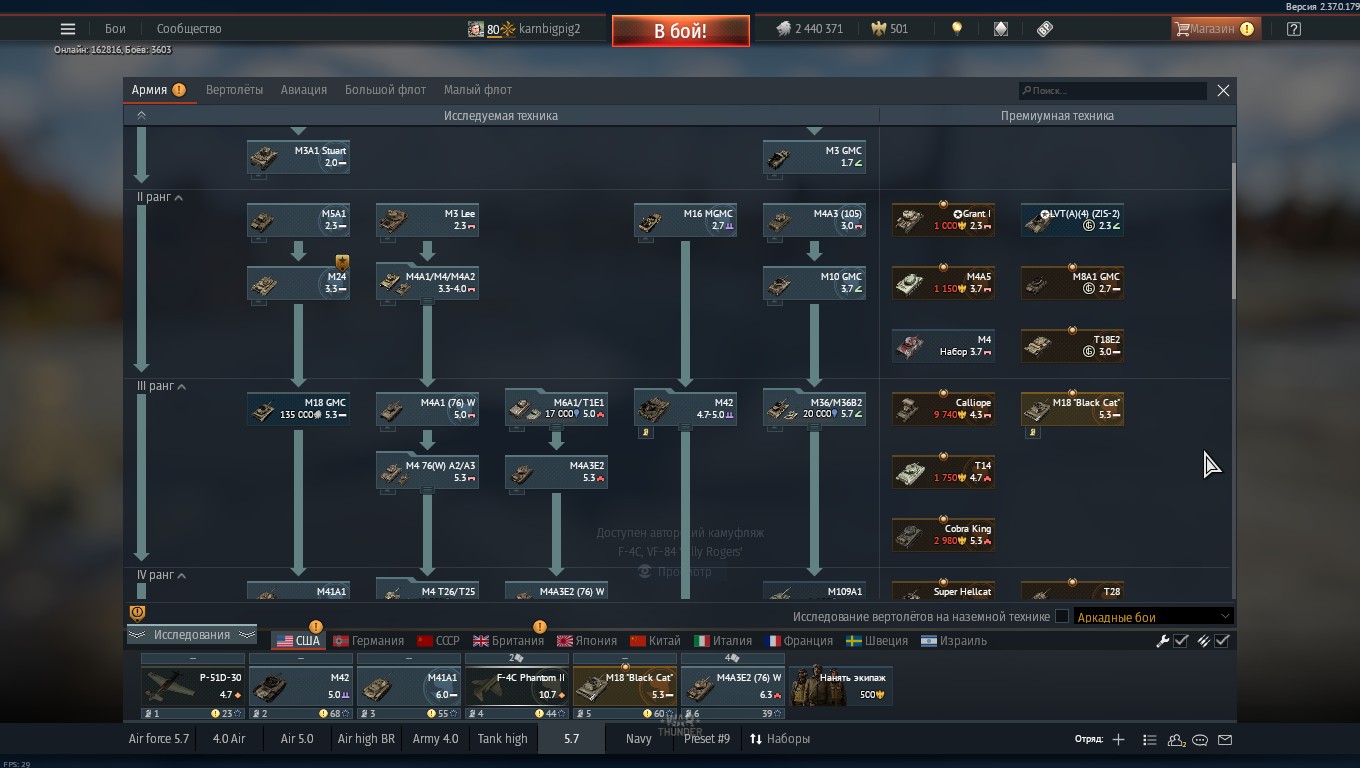
Task: Expand the M4 76(W) A2/A3 group
Action: point(427,472)
